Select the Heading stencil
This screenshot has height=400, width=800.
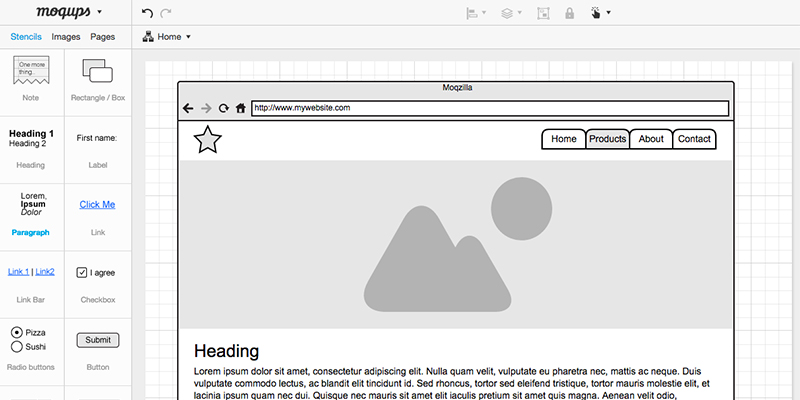[31, 148]
